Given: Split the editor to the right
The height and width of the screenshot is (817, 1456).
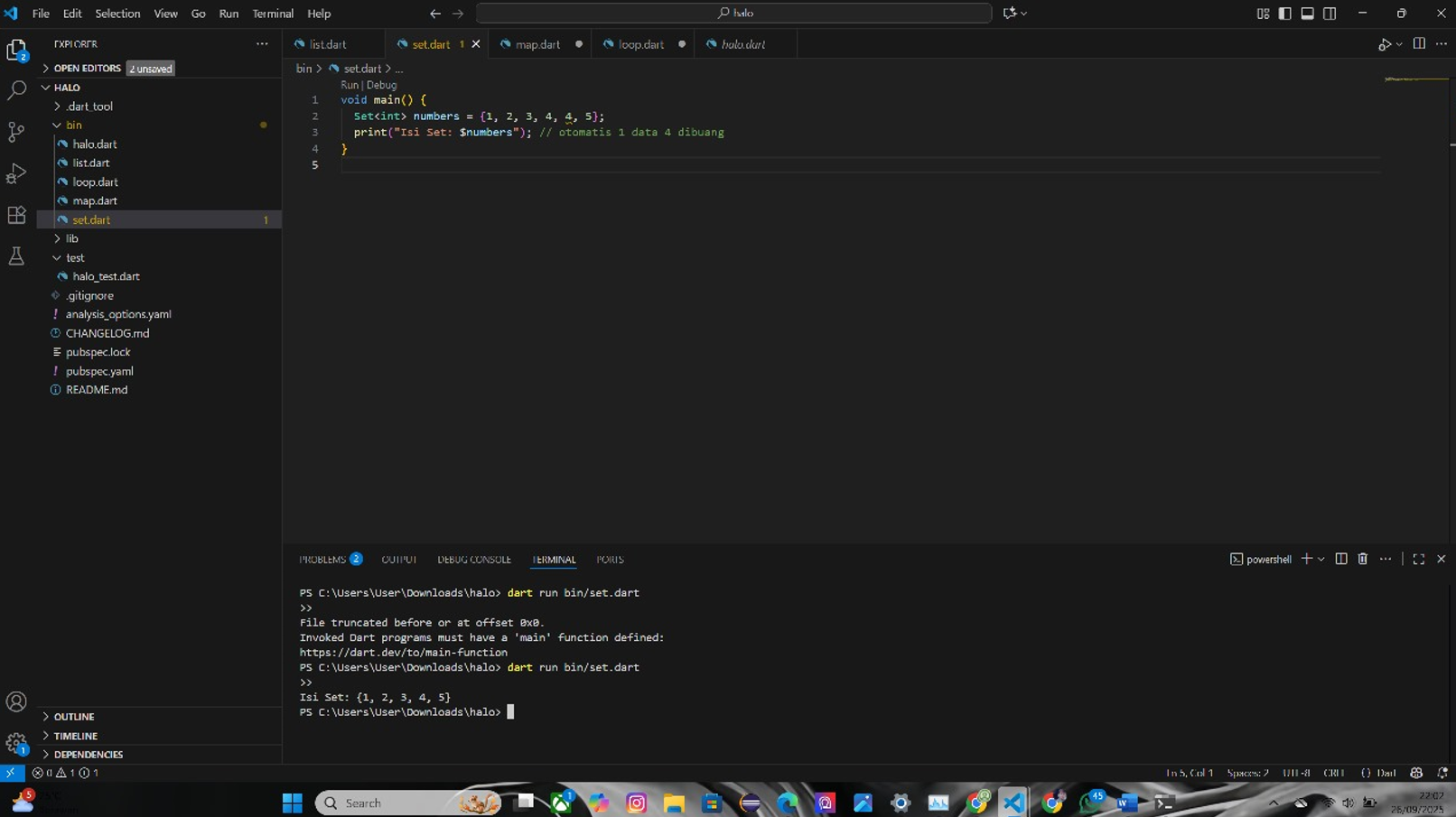Looking at the screenshot, I should click(1419, 43).
